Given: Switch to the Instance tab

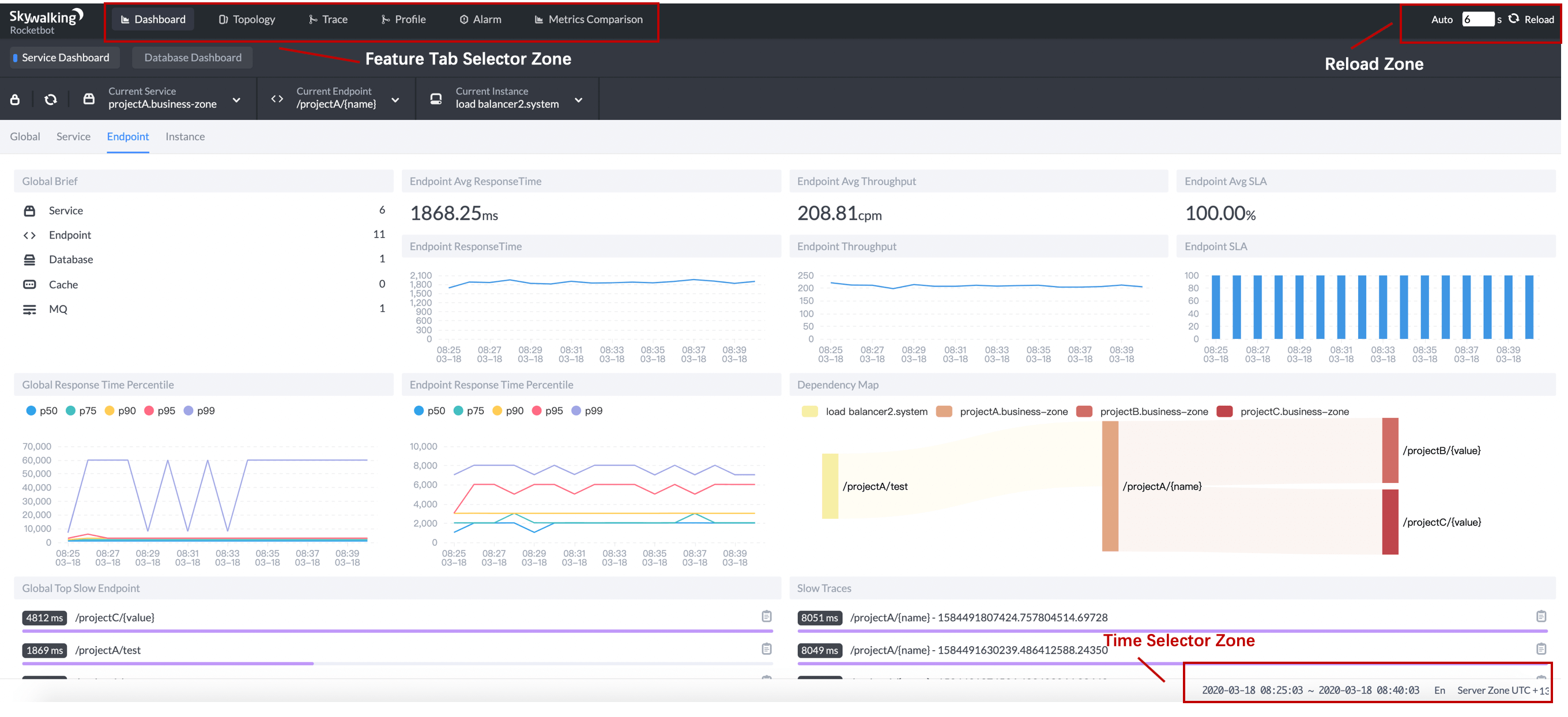Looking at the screenshot, I should 185,137.
